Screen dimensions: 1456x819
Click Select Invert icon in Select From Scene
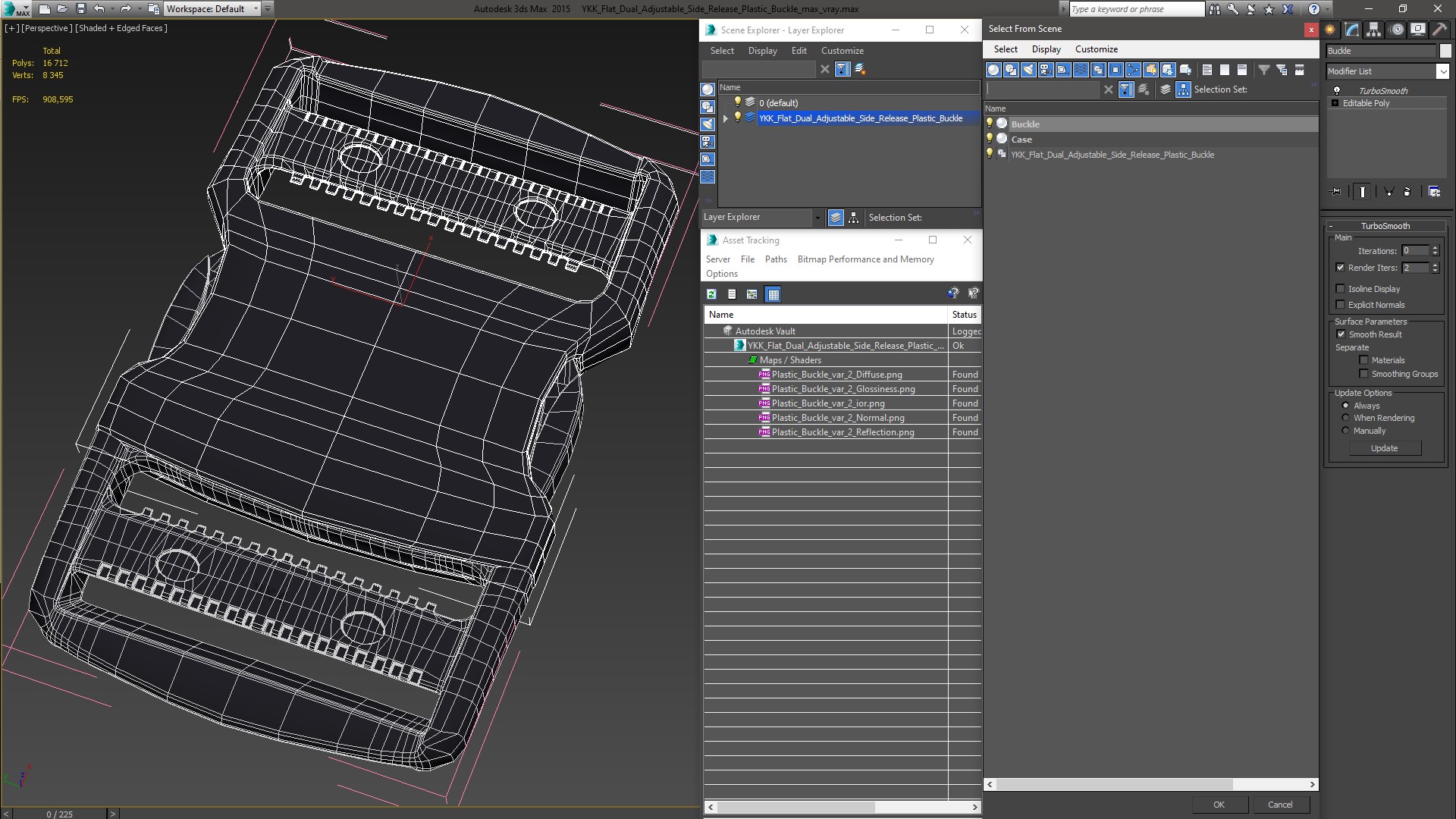click(1242, 70)
